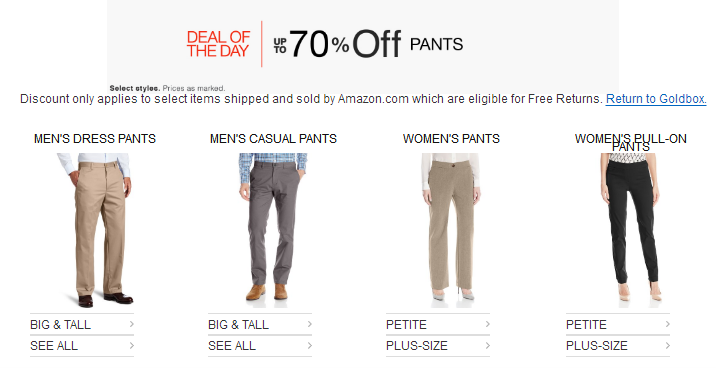Open Plus-Size under Women's Pants
The width and height of the screenshot is (716, 368).
point(438,346)
